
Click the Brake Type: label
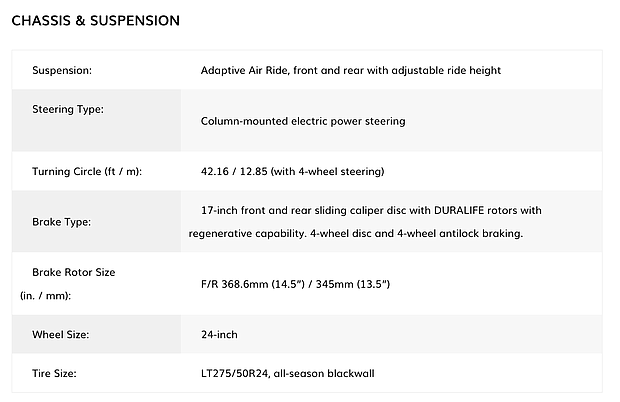tap(62, 222)
